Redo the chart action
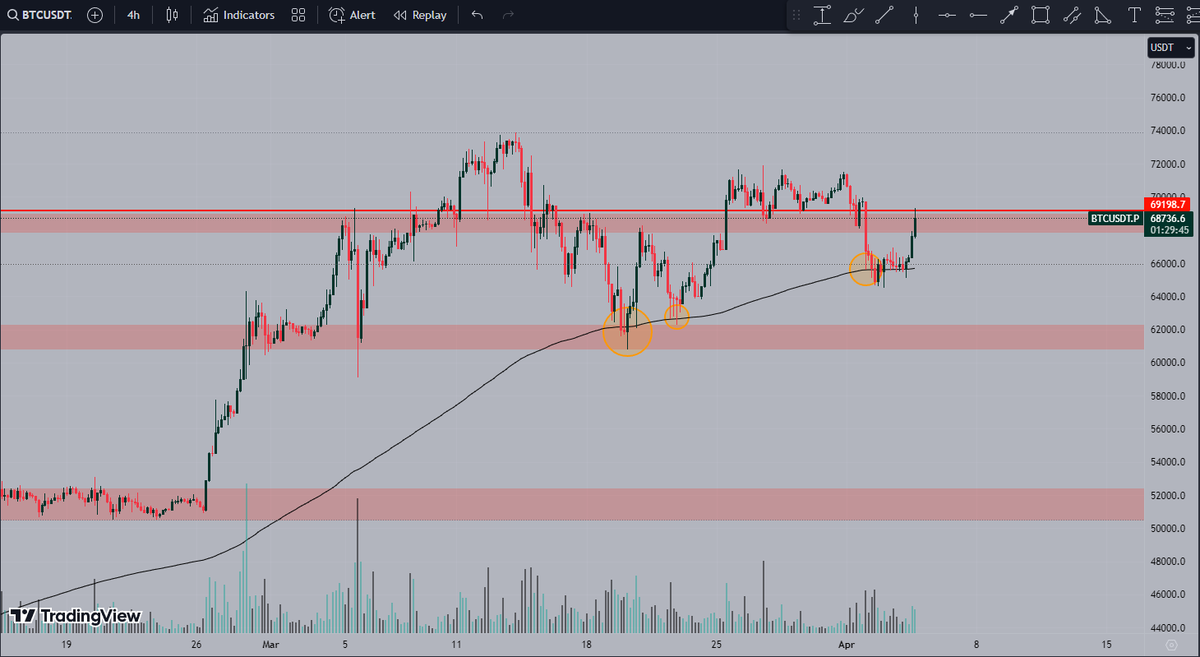This screenshot has width=1200, height=657. (x=508, y=15)
